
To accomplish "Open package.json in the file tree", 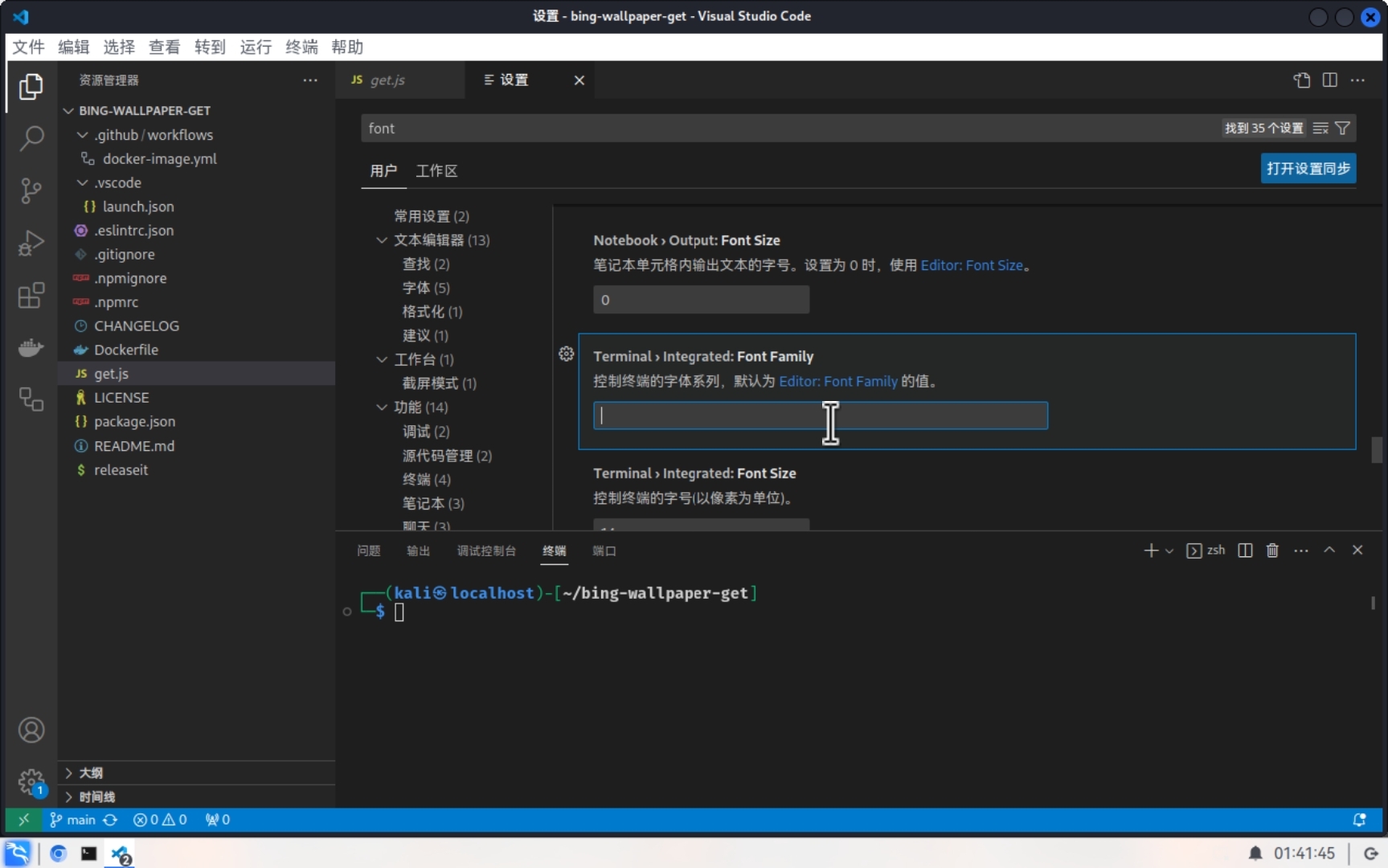I will 134,421.
